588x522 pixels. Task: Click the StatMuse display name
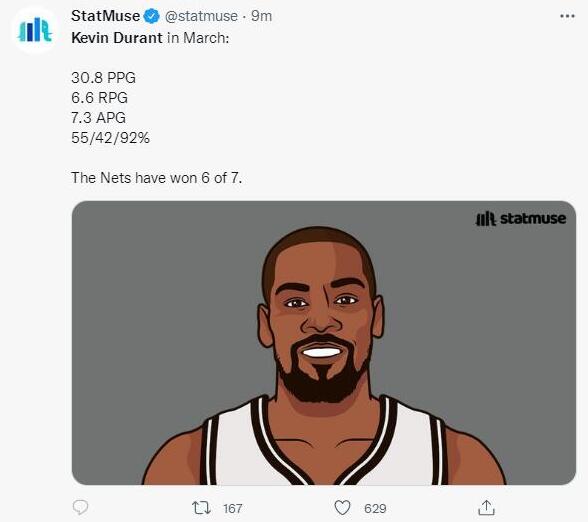[x=105, y=16]
